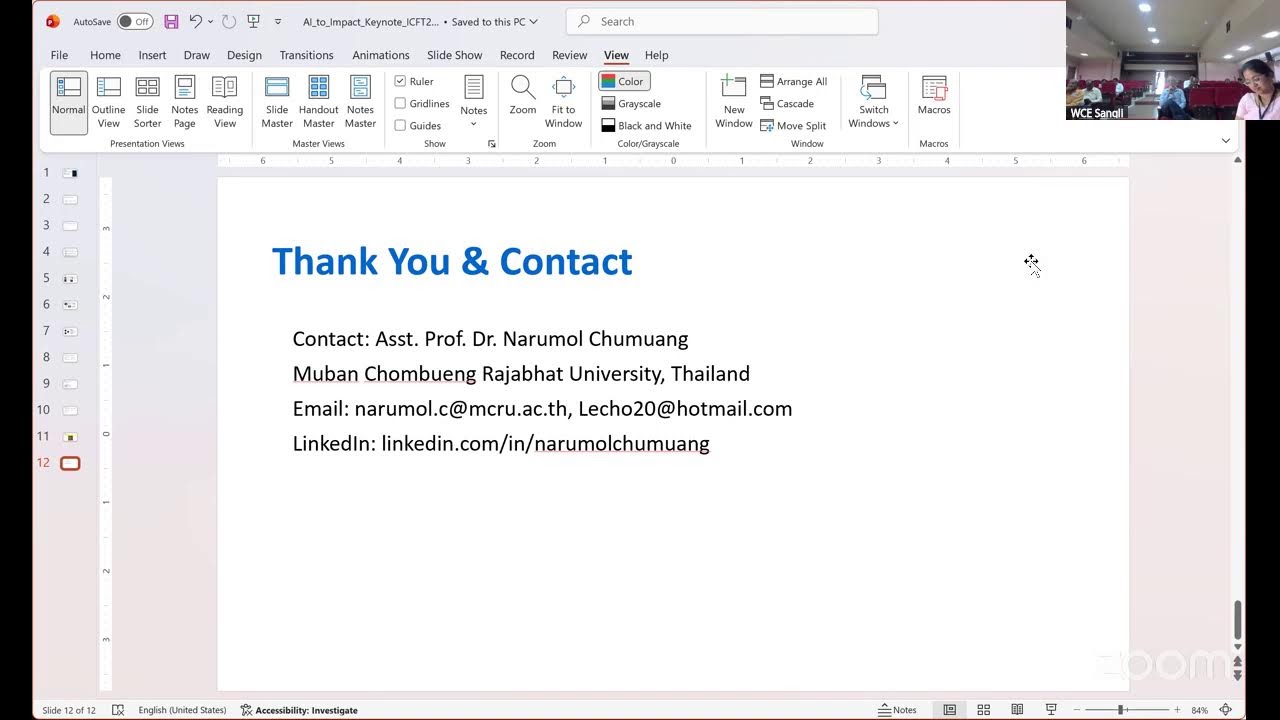1280x720 pixels.
Task: Open Slide Sorter view
Action: click(x=147, y=103)
